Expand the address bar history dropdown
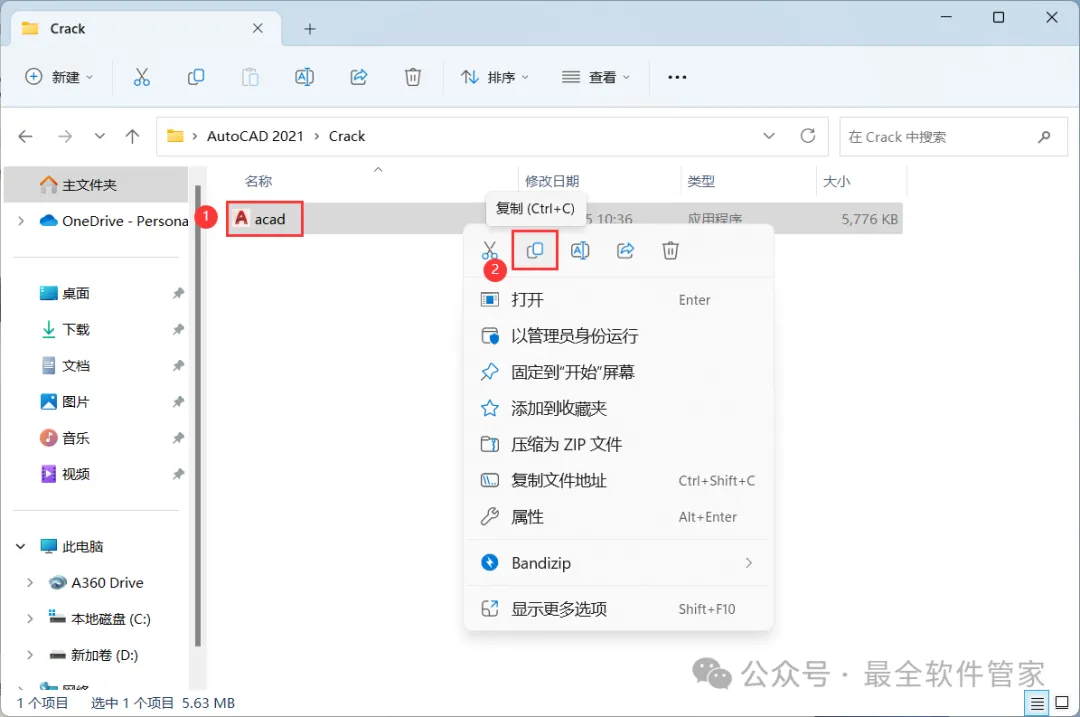The height and width of the screenshot is (717, 1080). (769, 136)
